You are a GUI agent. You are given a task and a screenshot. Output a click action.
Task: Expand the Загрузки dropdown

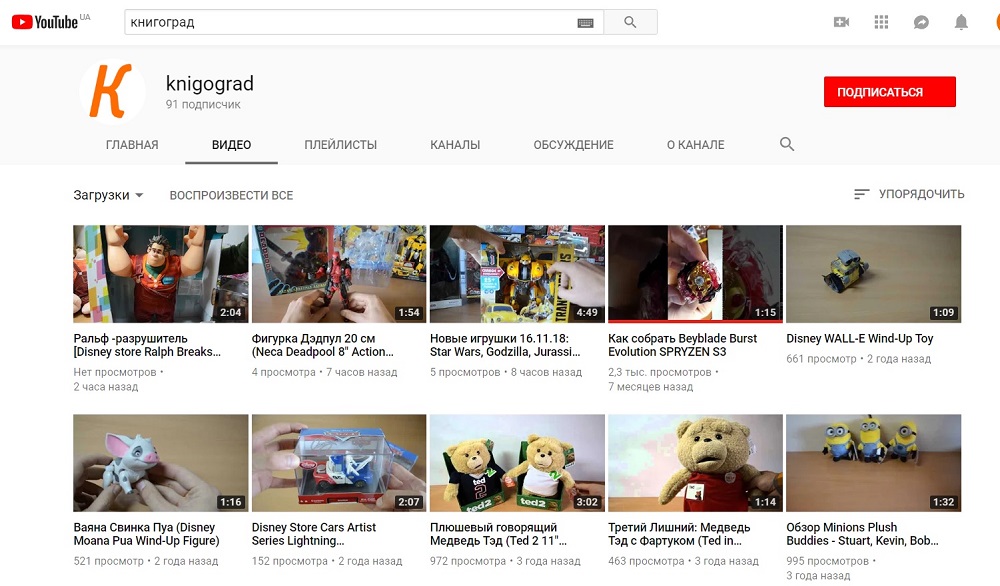tap(108, 195)
